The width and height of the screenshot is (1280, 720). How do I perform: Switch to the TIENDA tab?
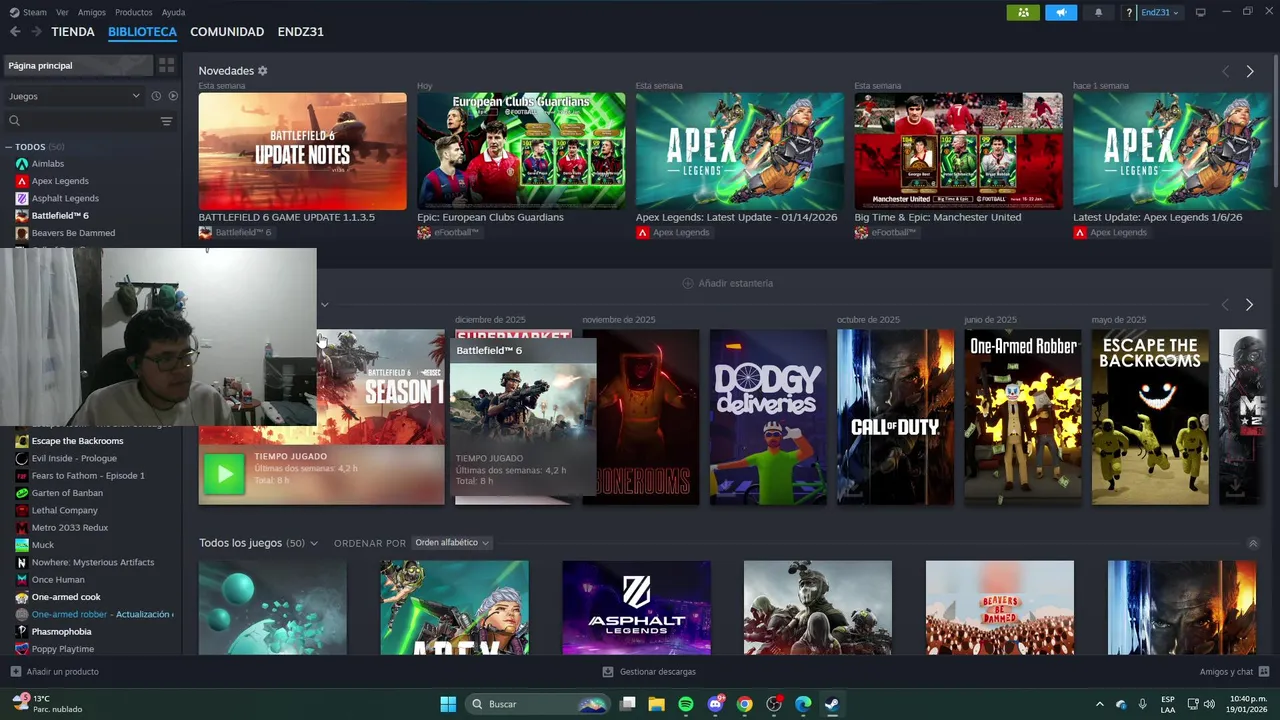73,32
